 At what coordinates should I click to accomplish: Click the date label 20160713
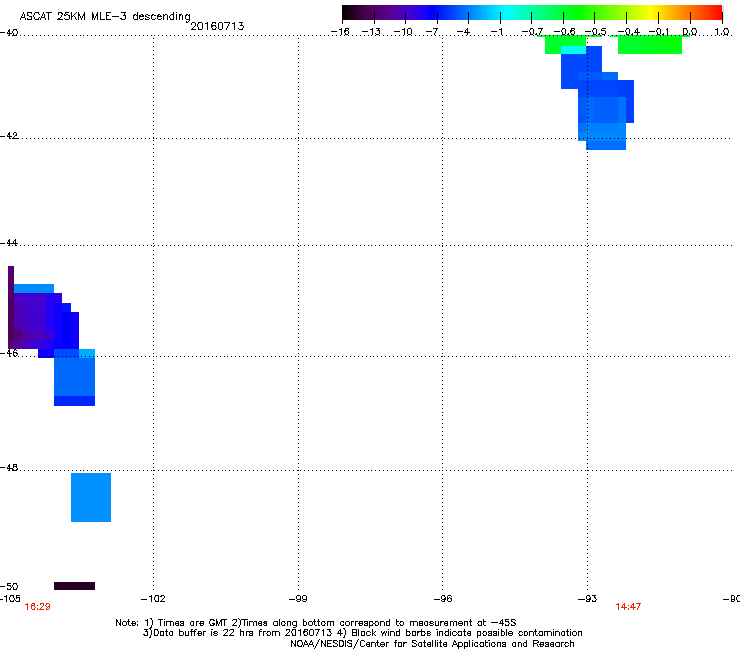pos(217,26)
